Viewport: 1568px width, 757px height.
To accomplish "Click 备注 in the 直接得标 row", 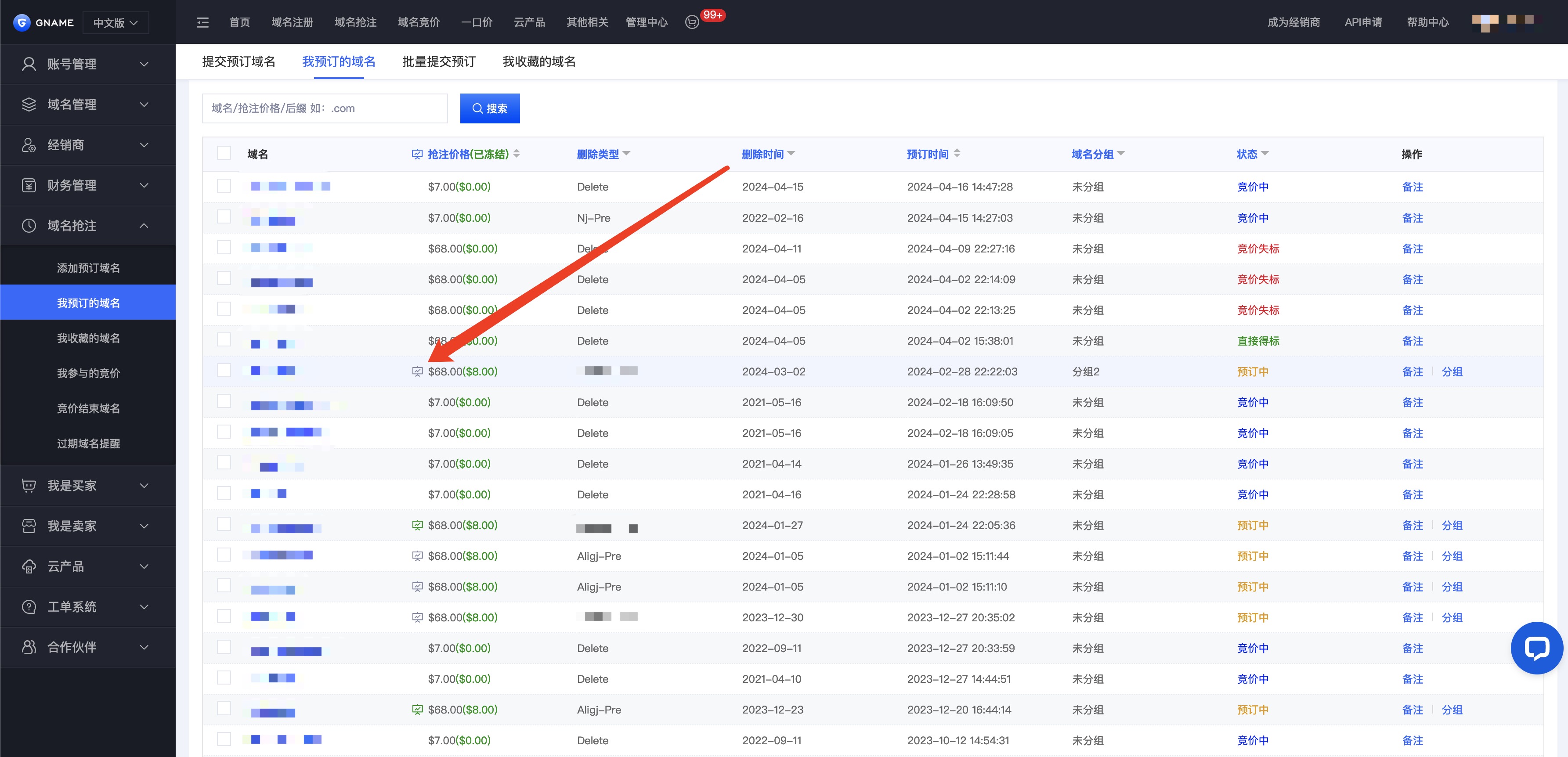I will pyautogui.click(x=1412, y=341).
